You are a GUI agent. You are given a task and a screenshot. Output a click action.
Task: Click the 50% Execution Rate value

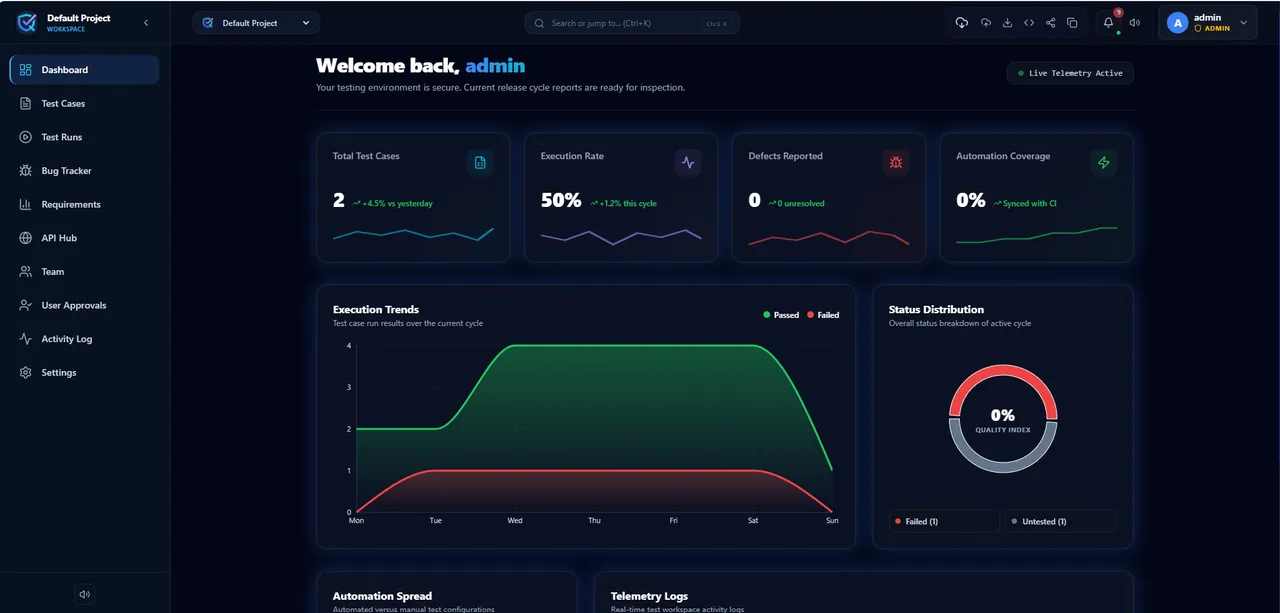tap(561, 200)
